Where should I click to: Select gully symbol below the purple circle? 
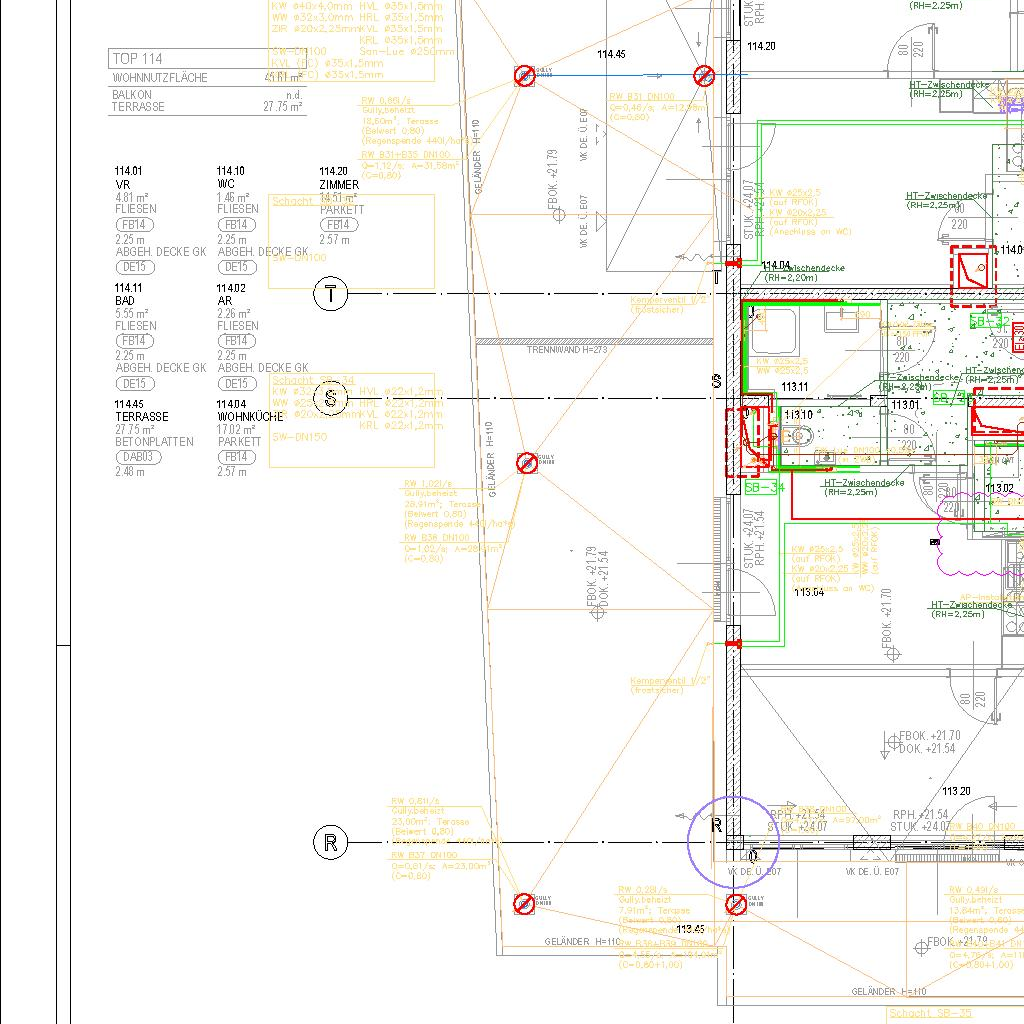coord(736,904)
